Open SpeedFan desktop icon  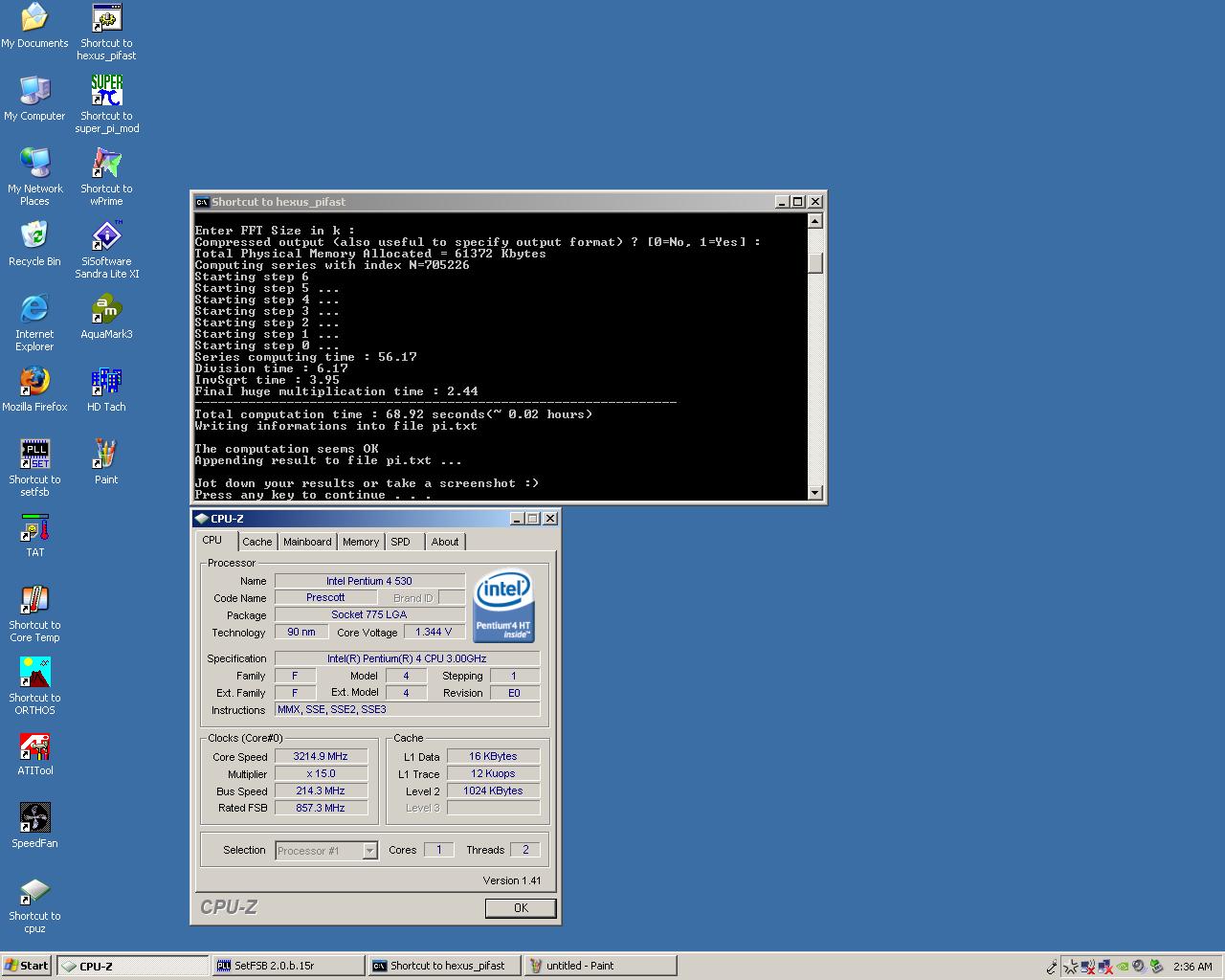coord(34,826)
